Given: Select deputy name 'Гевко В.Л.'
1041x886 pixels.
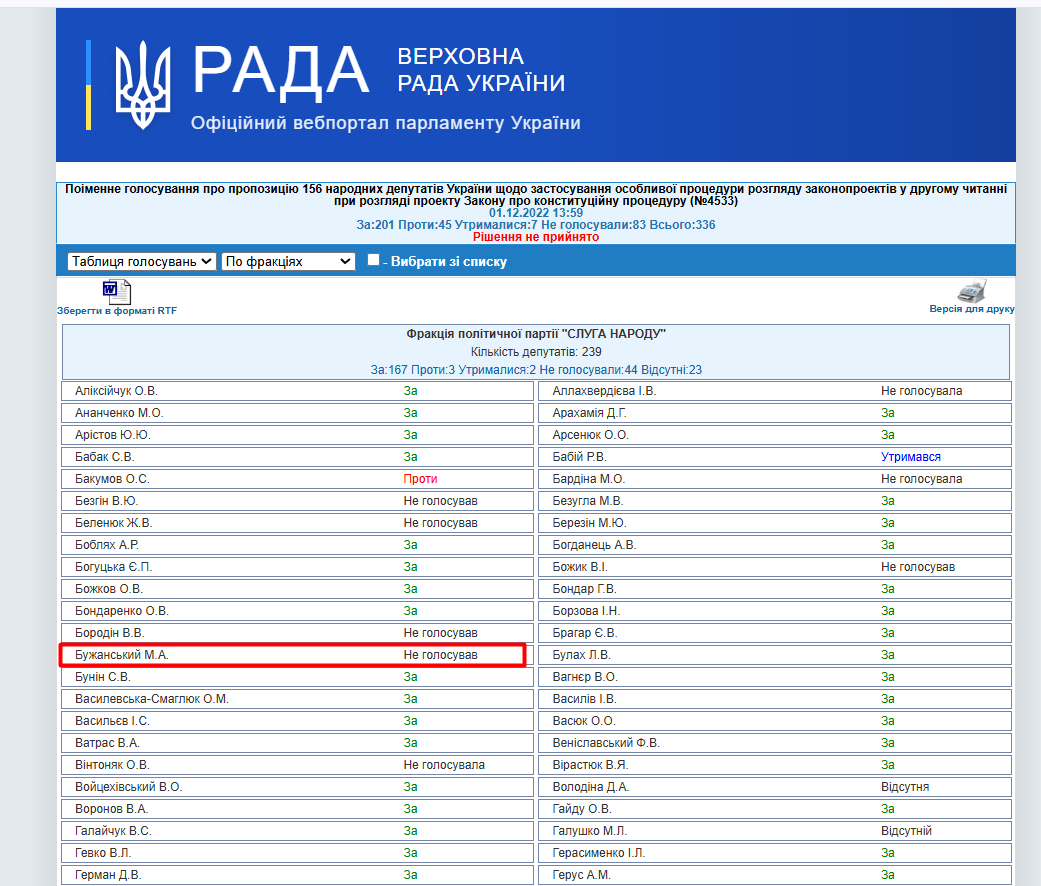Looking at the screenshot, I should click(x=103, y=852).
